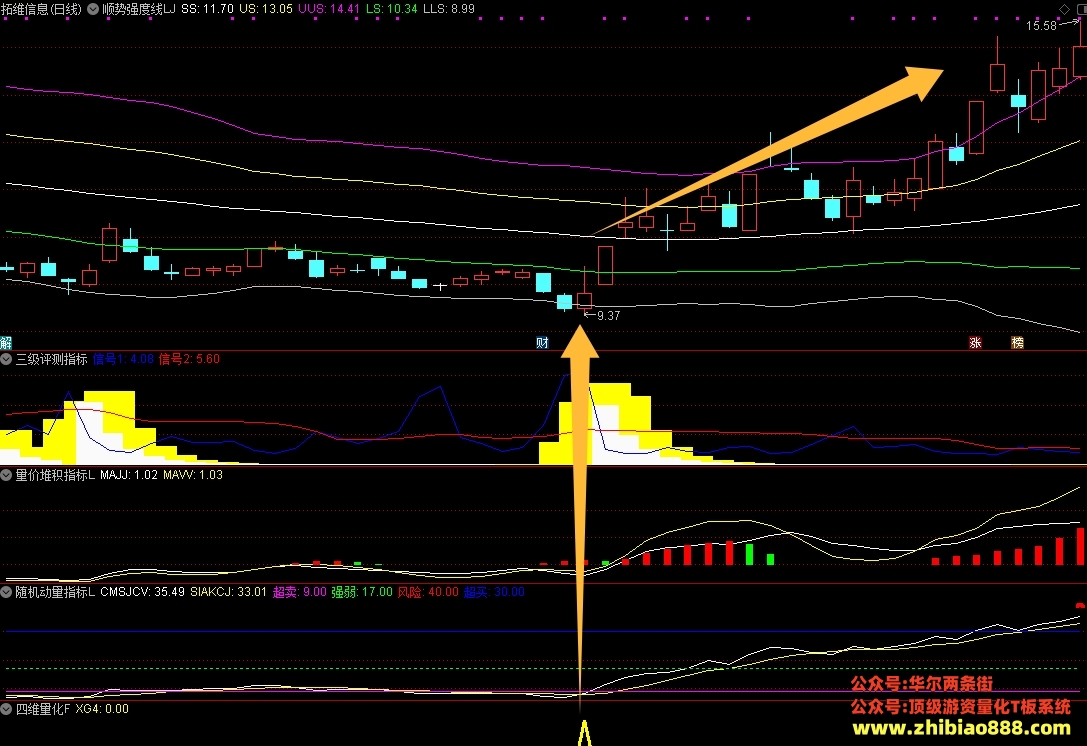The height and width of the screenshot is (746, 1087).
Task: Click the high price label 15.58
Action: pyautogui.click(x=1041, y=26)
